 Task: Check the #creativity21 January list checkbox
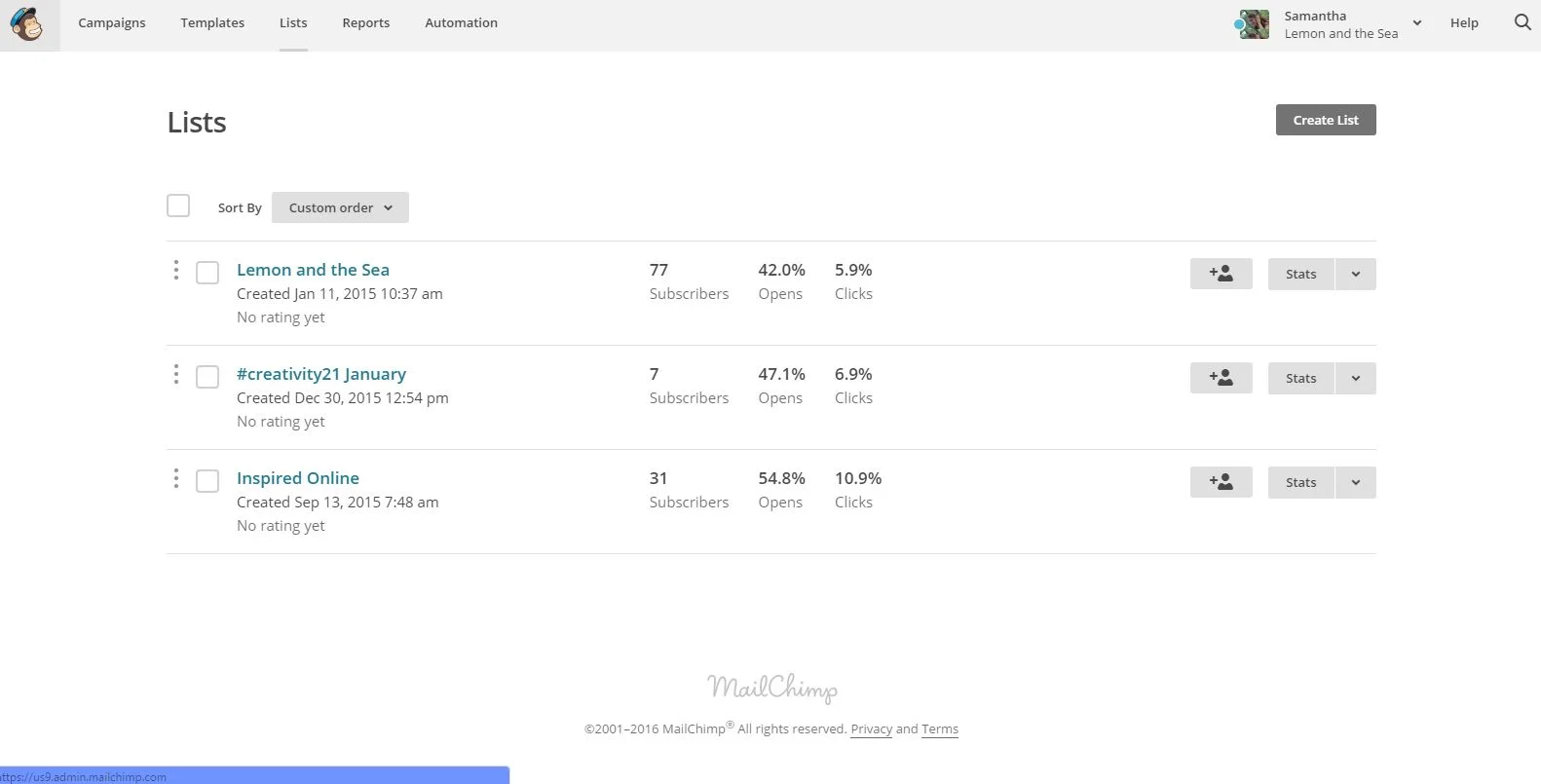click(x=207, y=377)
